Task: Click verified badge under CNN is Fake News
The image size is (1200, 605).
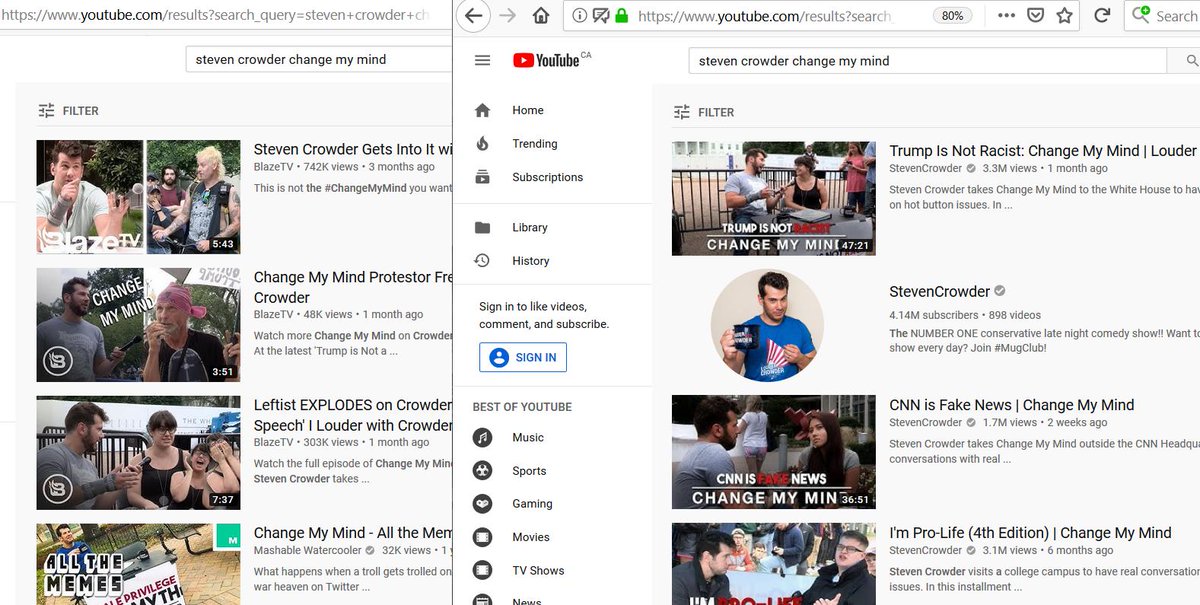Action: coord(970,423)
